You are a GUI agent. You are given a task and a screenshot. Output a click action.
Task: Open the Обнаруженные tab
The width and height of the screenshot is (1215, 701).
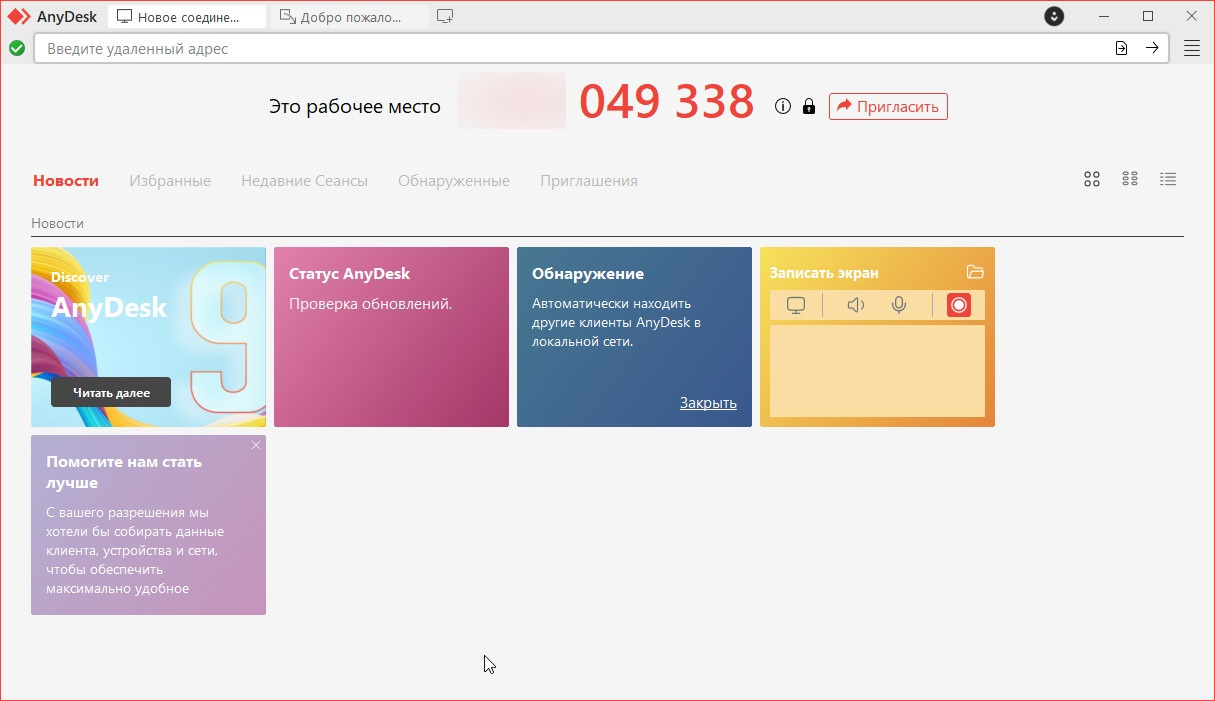pos(454,181)
